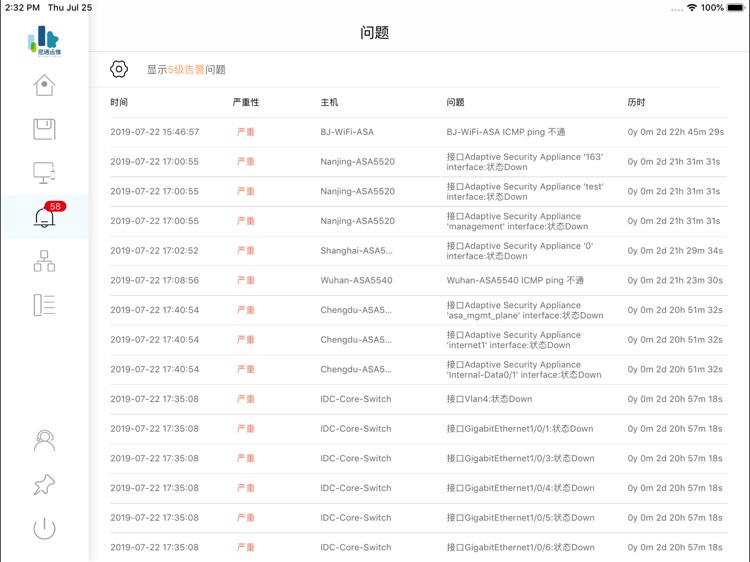
Task: Select the BJ-WiFi-ASA host cell
Action: point(347,132)
